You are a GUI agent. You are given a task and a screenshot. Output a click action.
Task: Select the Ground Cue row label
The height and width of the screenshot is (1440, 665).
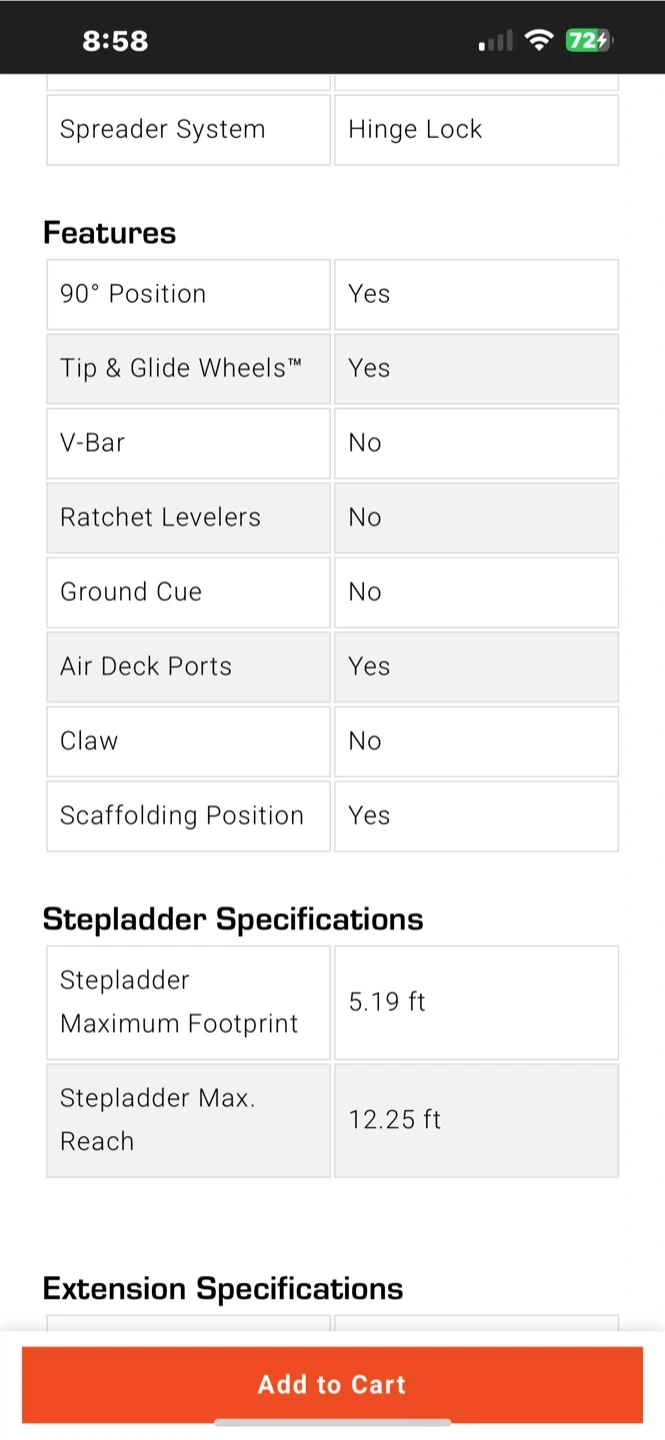click(x=188, y=592)
